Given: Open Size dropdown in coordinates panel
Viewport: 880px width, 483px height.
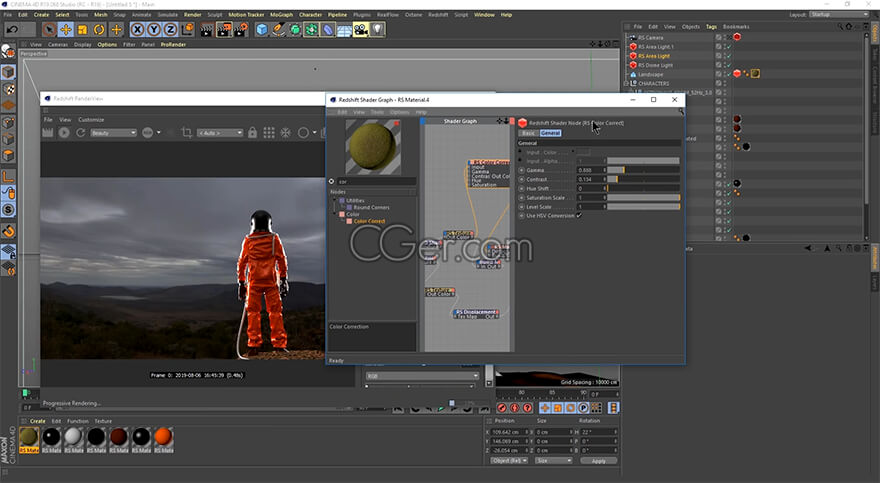Looking at the screenshot, I should (553, 461).
